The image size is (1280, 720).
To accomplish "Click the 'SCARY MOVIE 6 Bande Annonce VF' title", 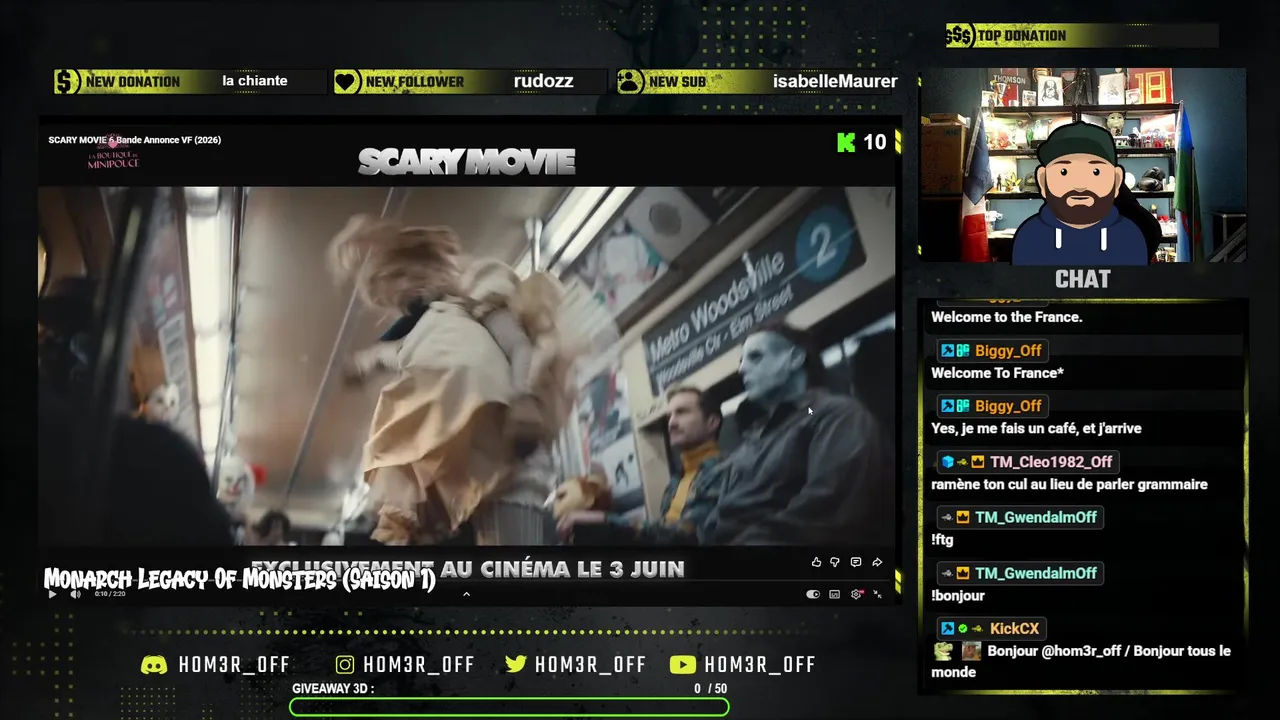I will coord(135,140).
